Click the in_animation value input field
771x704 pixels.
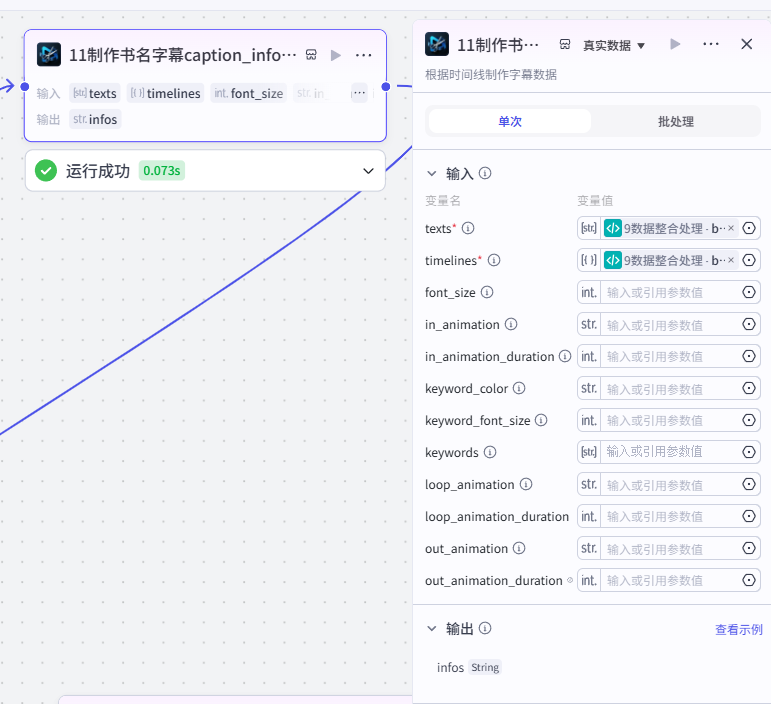coord(670,324)
